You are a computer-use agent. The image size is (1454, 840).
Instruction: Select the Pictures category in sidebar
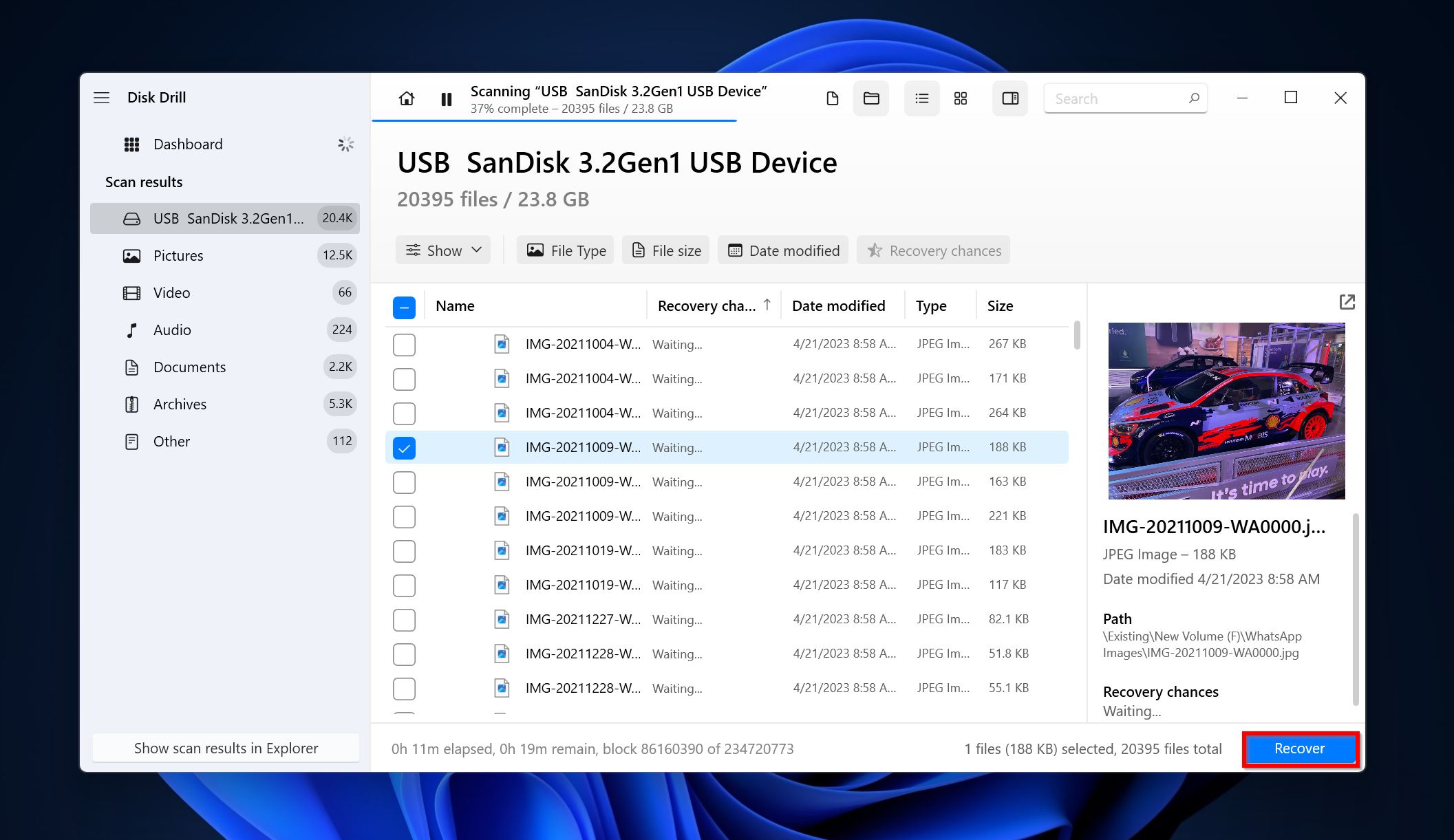coord(177,255)
